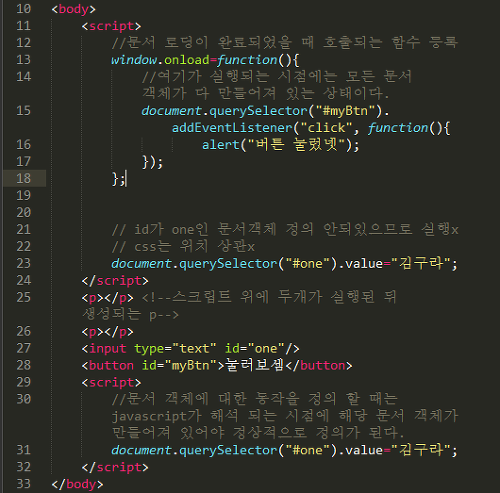Click querySelector on line 23

[228, 264]
